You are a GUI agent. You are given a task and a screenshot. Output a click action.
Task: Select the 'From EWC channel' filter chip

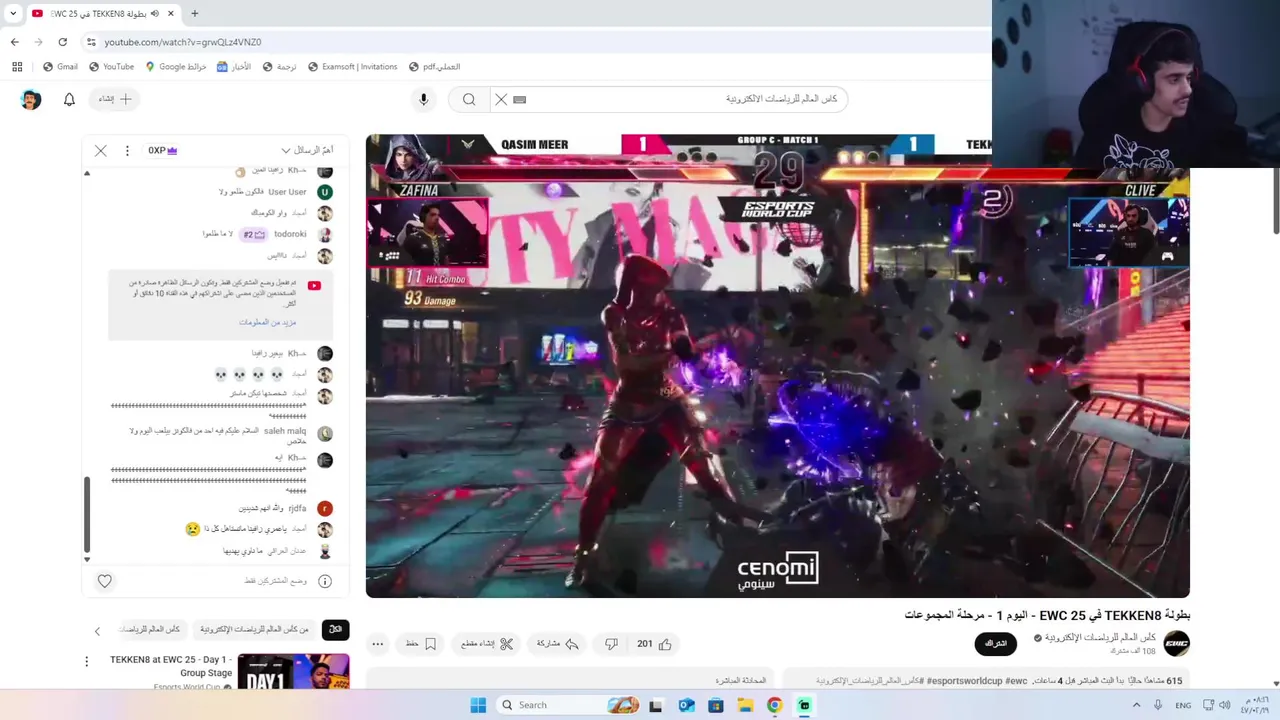[255, 630]
